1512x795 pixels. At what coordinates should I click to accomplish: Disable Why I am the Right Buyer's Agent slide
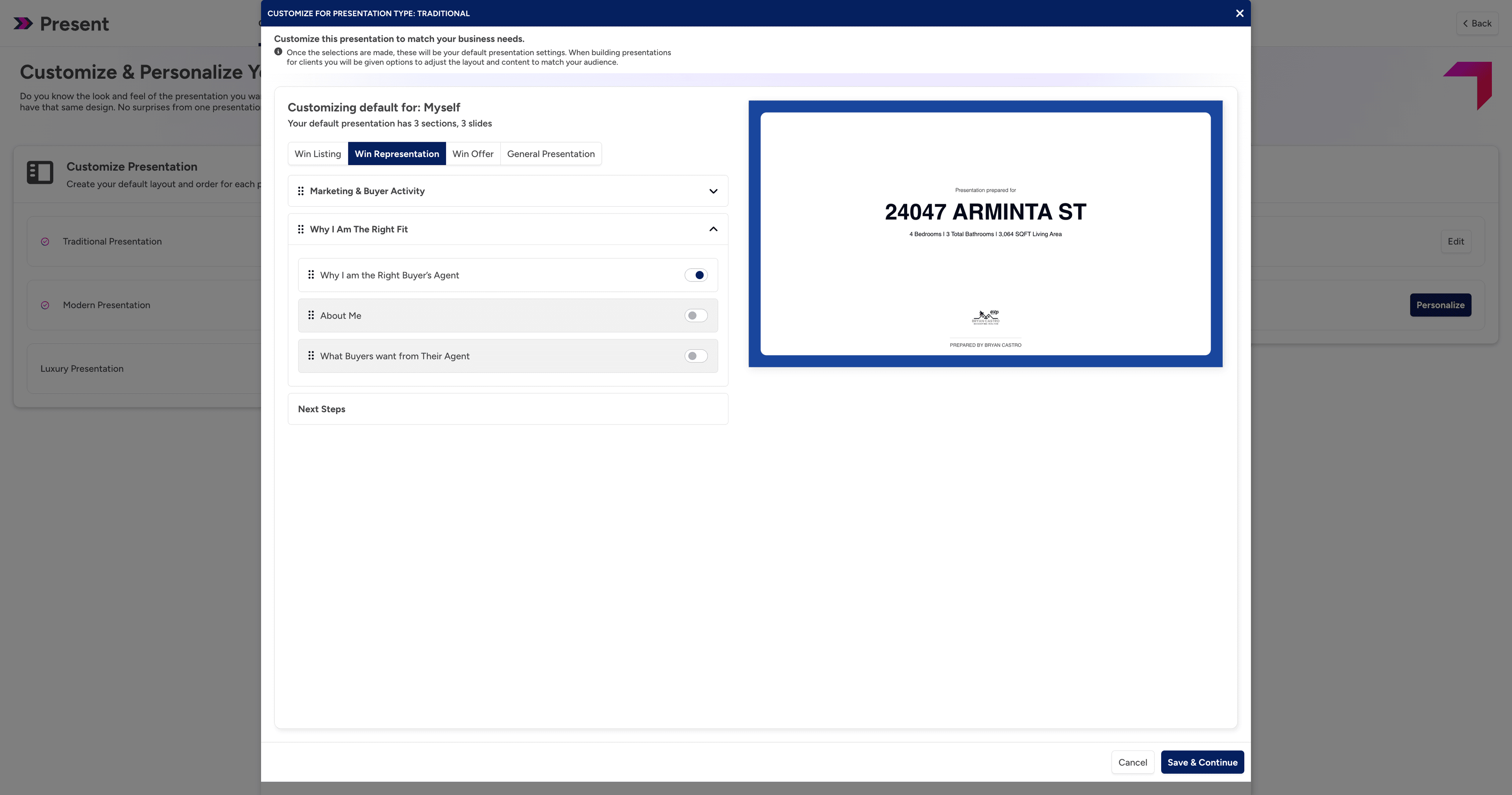click(696, 275)
